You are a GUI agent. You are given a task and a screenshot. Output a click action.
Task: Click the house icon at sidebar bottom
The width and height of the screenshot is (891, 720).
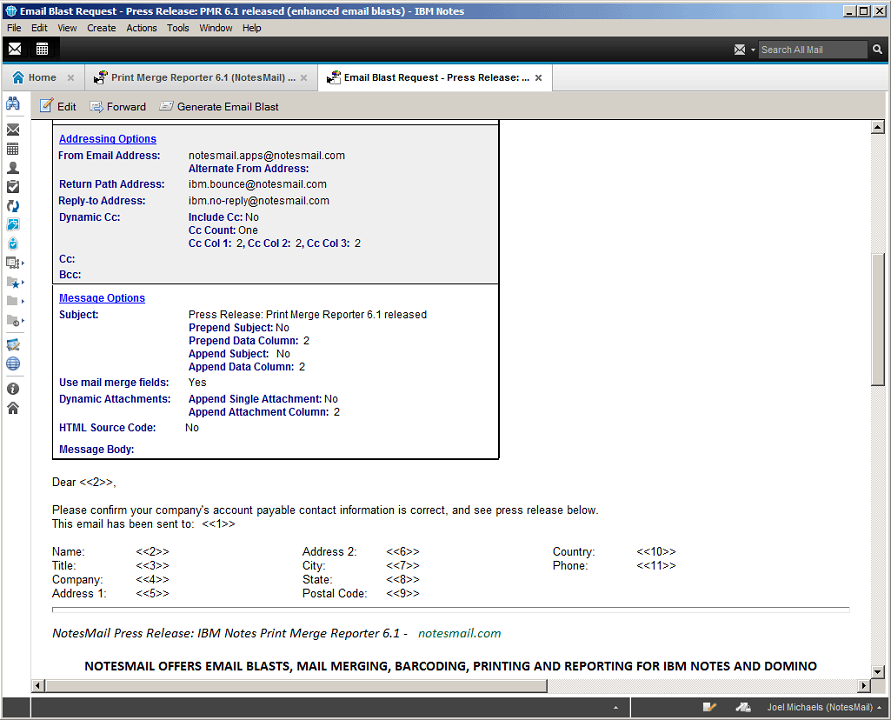(x=13, y=408)
